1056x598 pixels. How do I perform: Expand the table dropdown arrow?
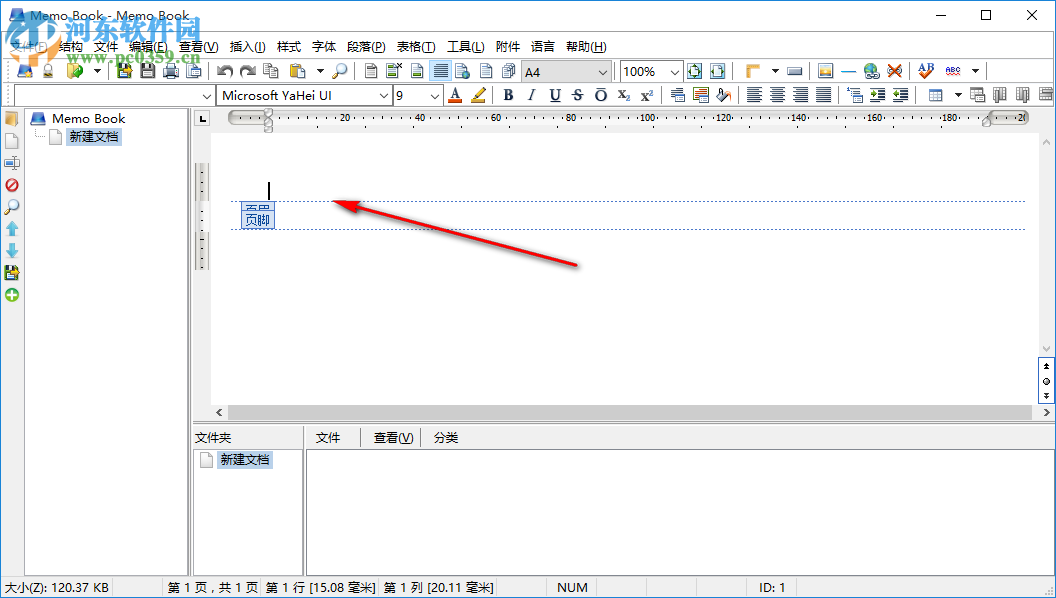click(x=958, y=95)
